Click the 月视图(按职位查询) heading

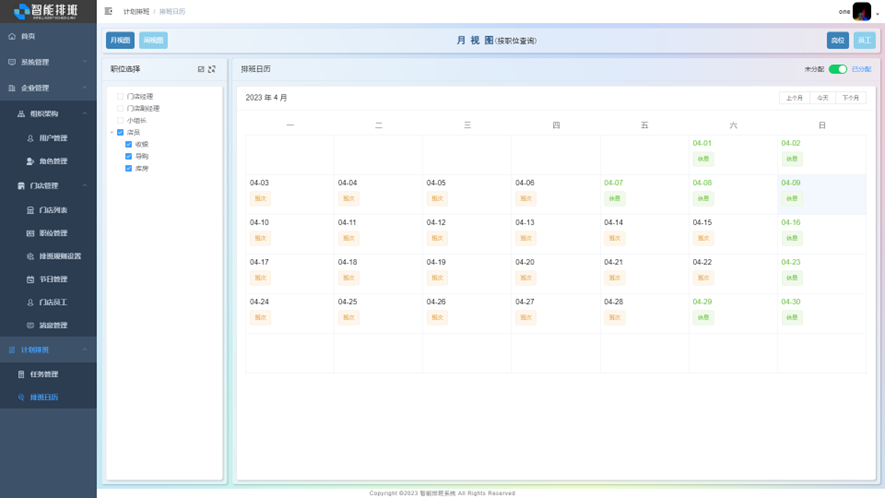(497, 40)
